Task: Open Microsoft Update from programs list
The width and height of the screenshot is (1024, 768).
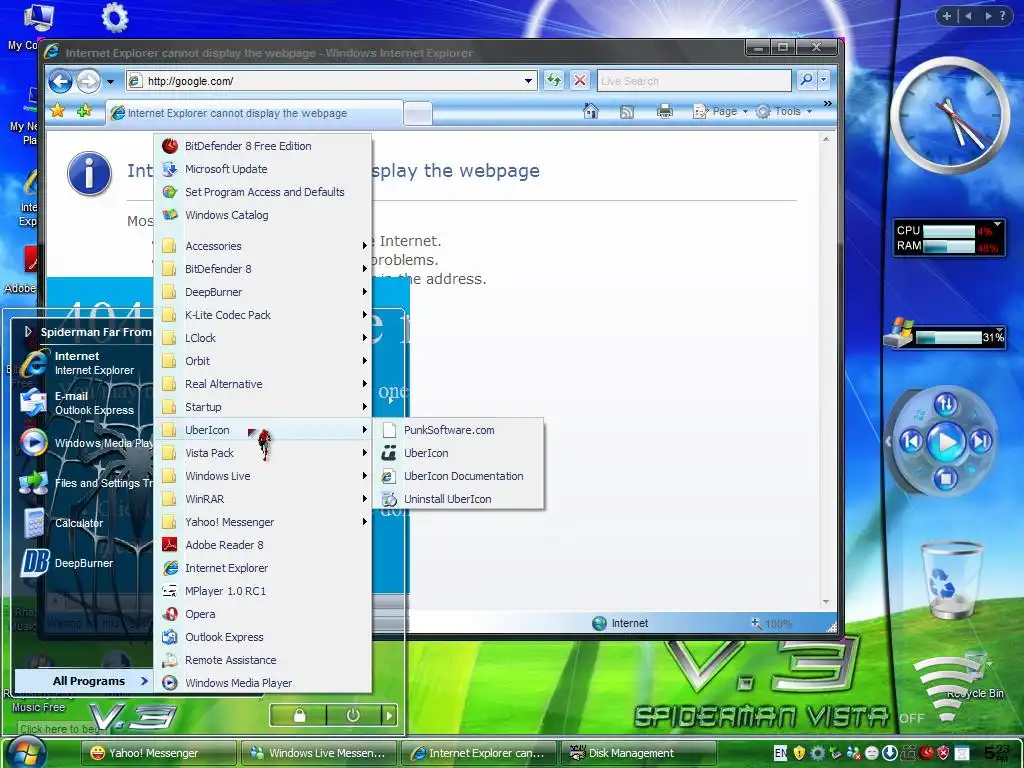Action: [x=263, y=169]
